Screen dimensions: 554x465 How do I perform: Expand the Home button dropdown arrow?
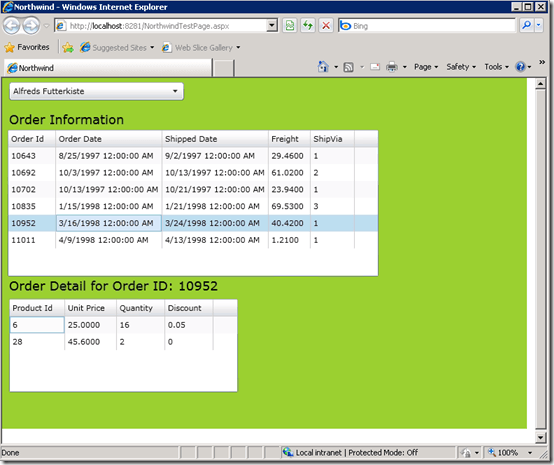336,67
